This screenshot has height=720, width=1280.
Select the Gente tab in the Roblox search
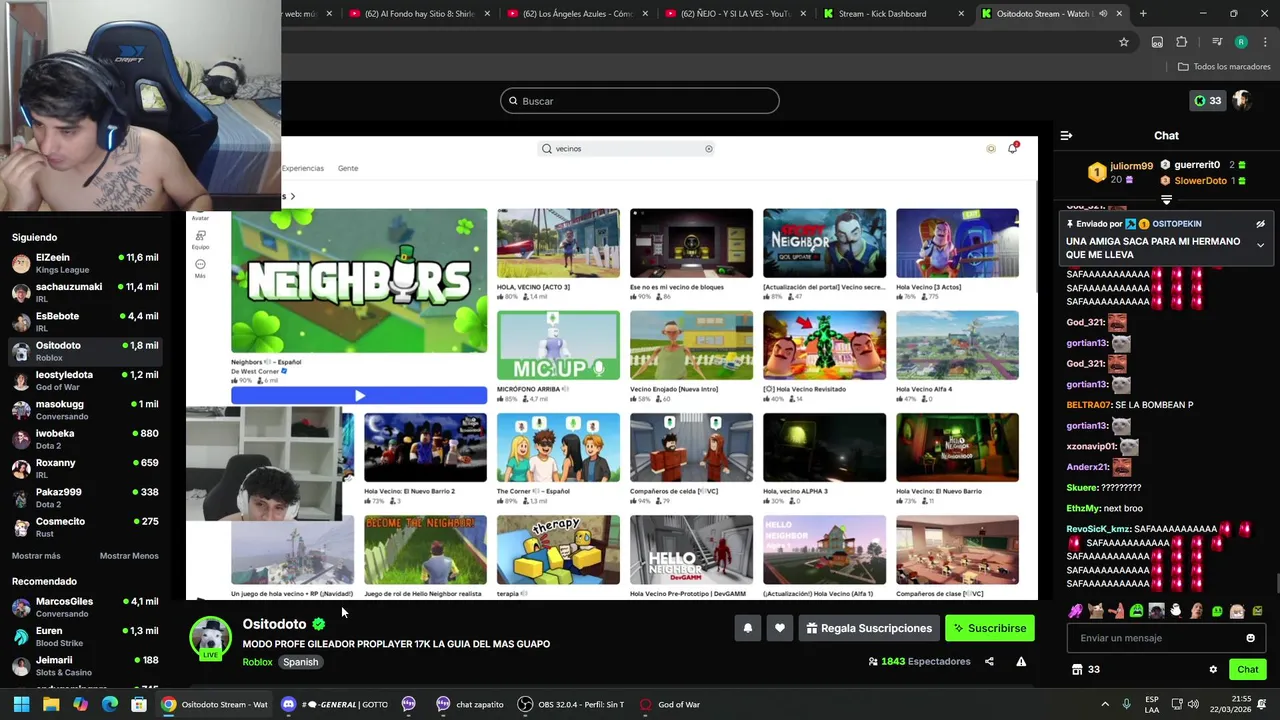(347, 168)
